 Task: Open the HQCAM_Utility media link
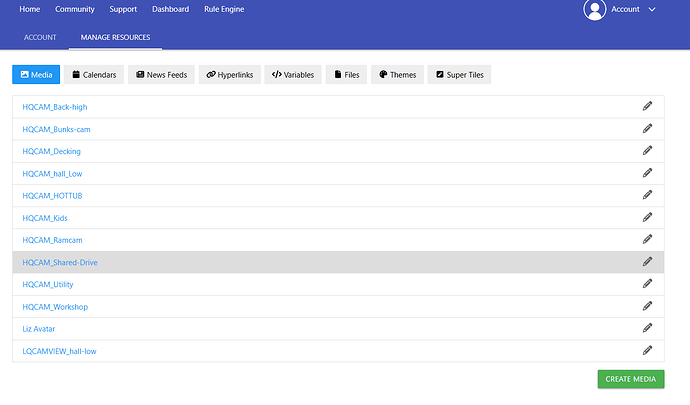(x=48, y=285)
